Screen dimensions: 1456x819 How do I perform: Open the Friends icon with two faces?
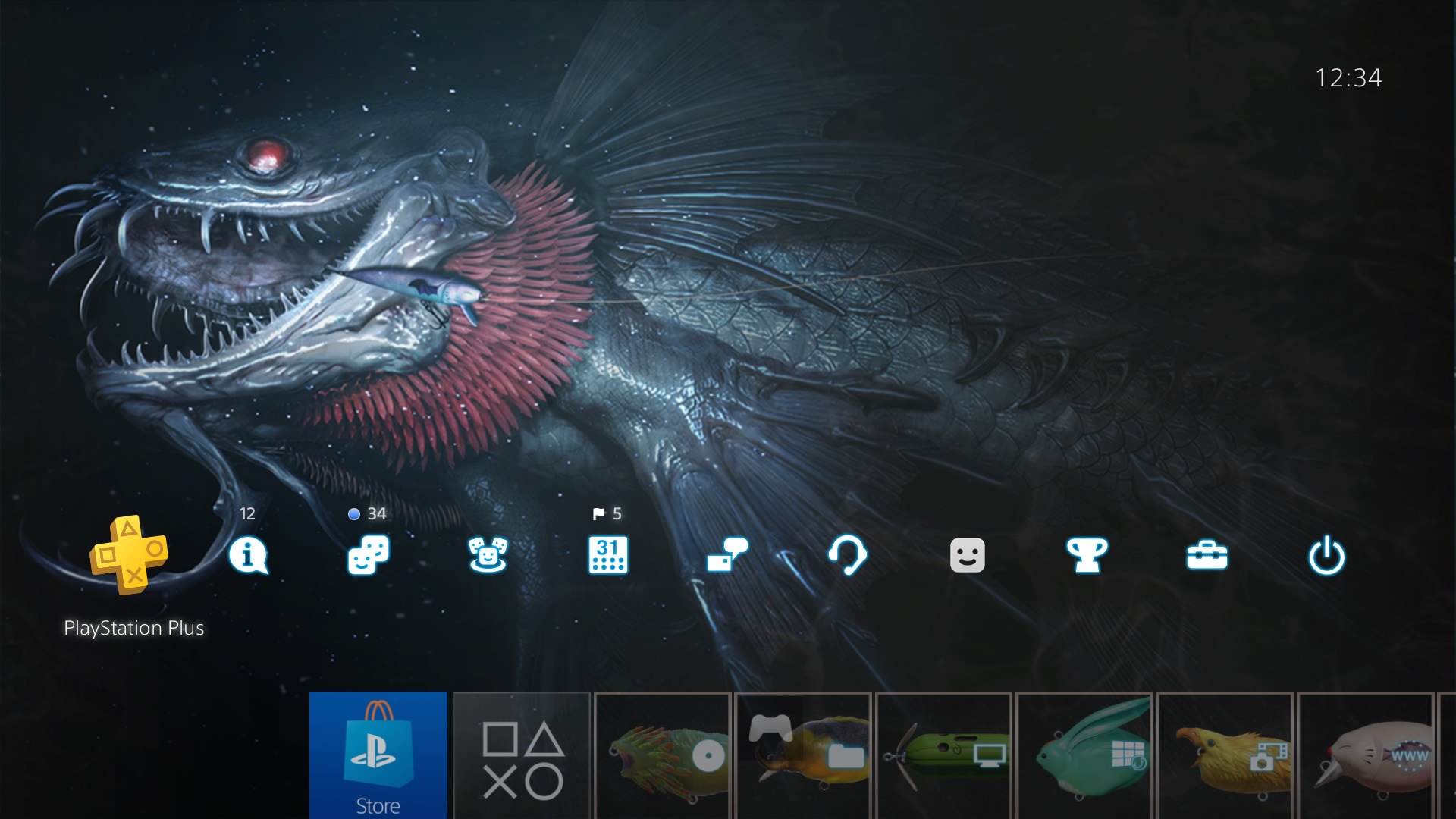click(x=368, y=555)
